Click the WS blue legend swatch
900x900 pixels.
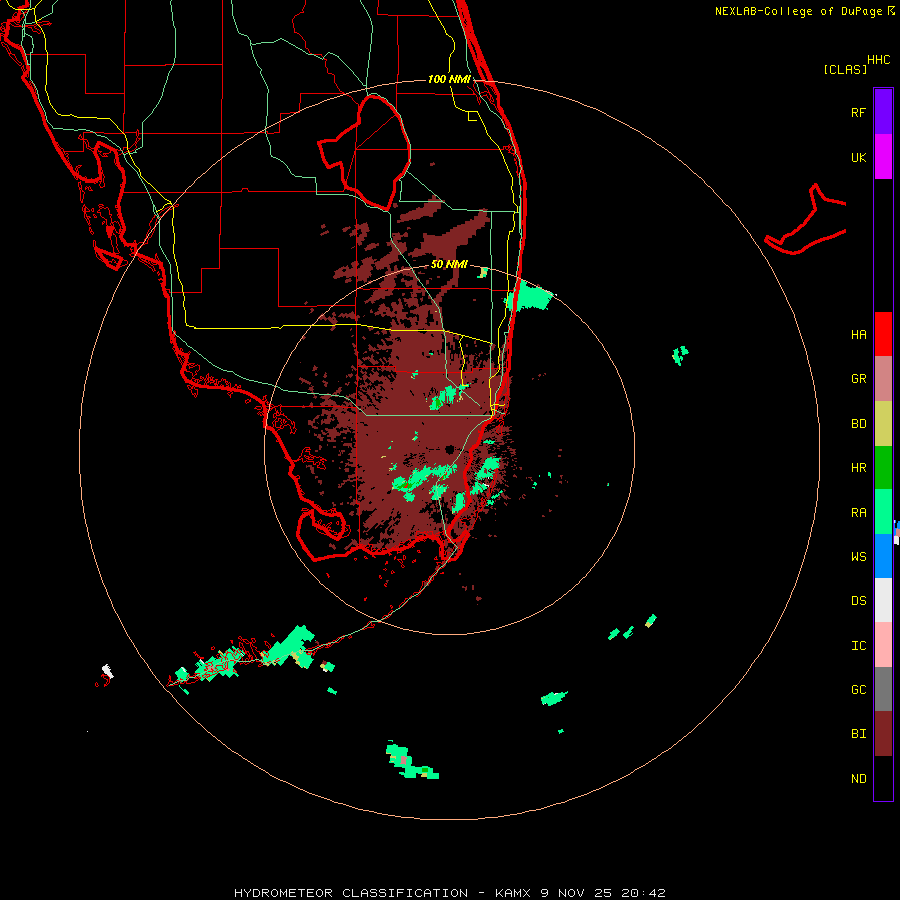click(883, 556)
